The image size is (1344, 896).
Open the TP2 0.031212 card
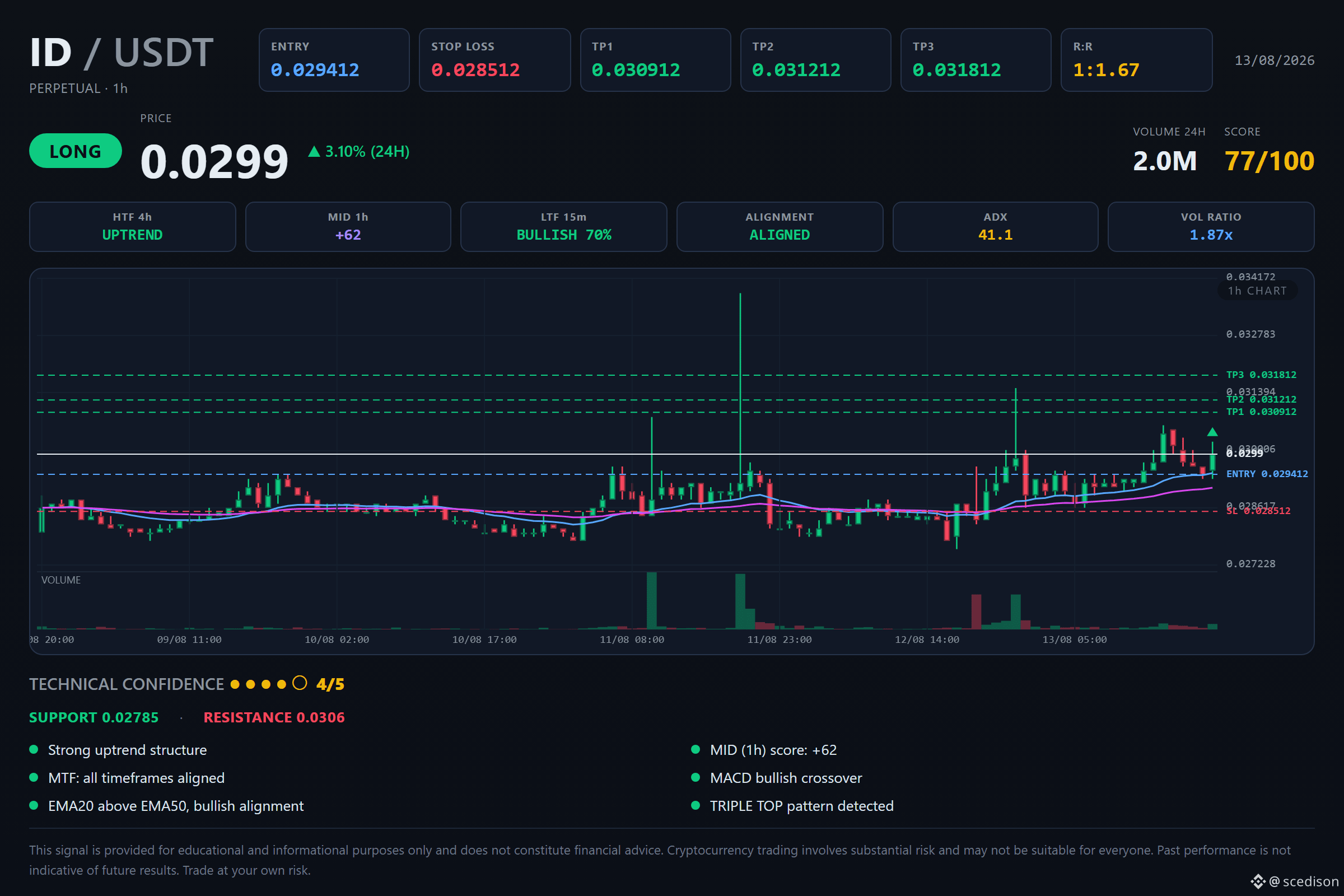coord(815,60)
